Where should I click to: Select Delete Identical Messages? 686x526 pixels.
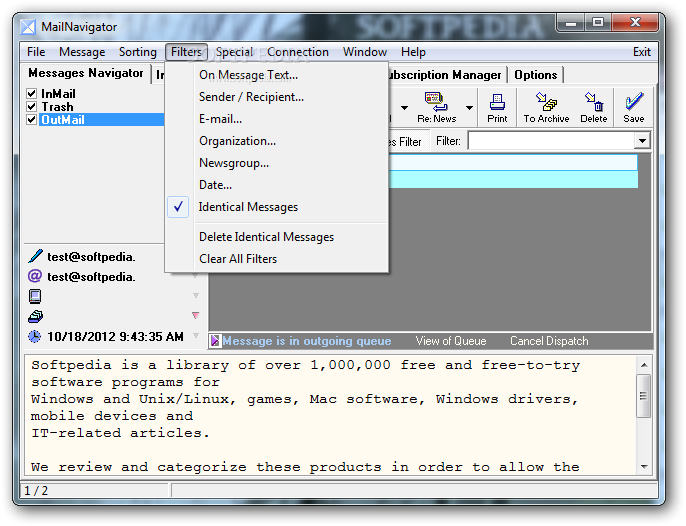pyautogui.click(x=276, y=237)
